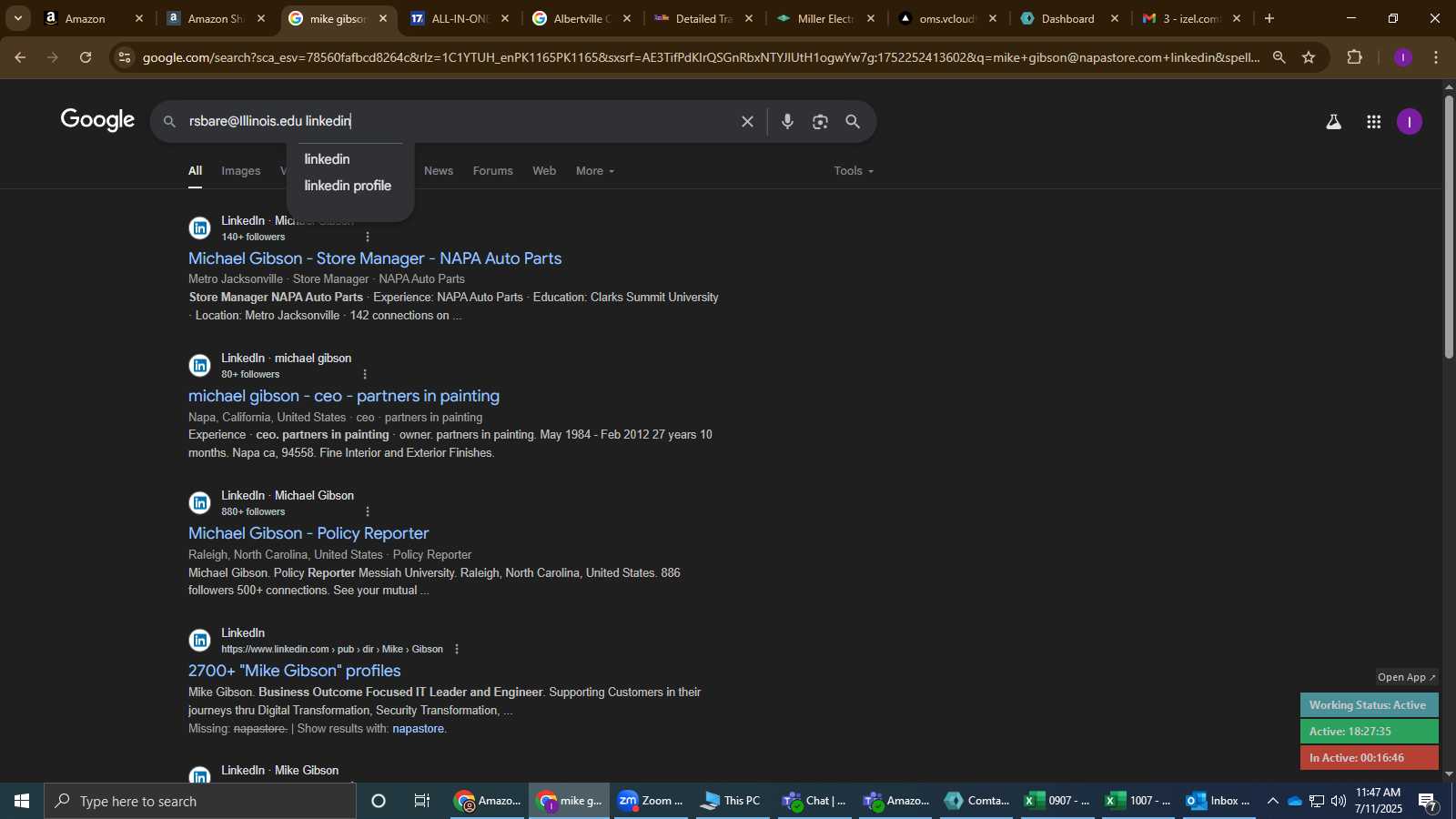Click Working Status: Active widget
This screenshot has height=819, width=1456.
(x=1369, y=705)
